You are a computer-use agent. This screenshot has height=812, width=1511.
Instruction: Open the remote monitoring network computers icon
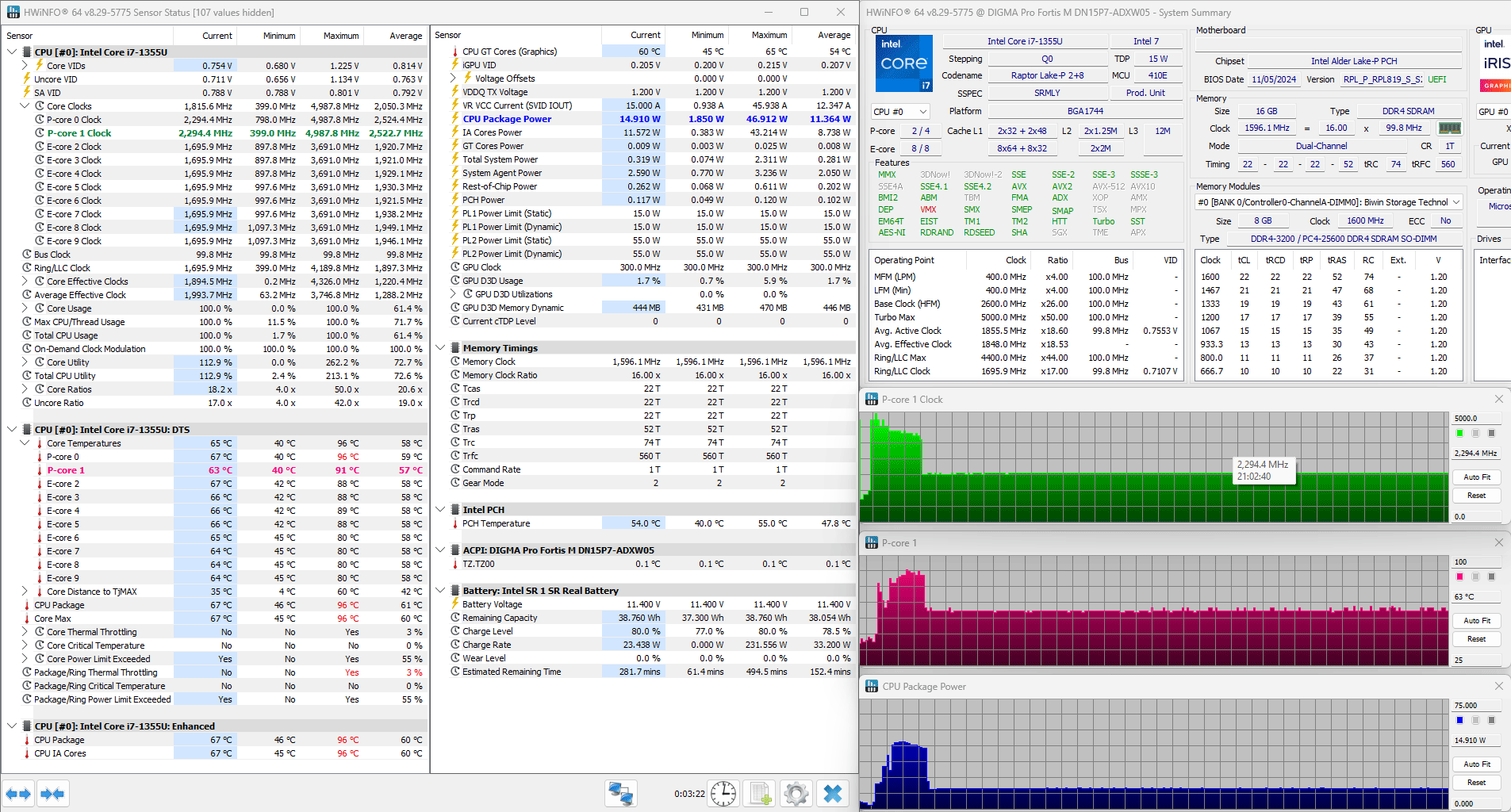(x=620, y=793)
